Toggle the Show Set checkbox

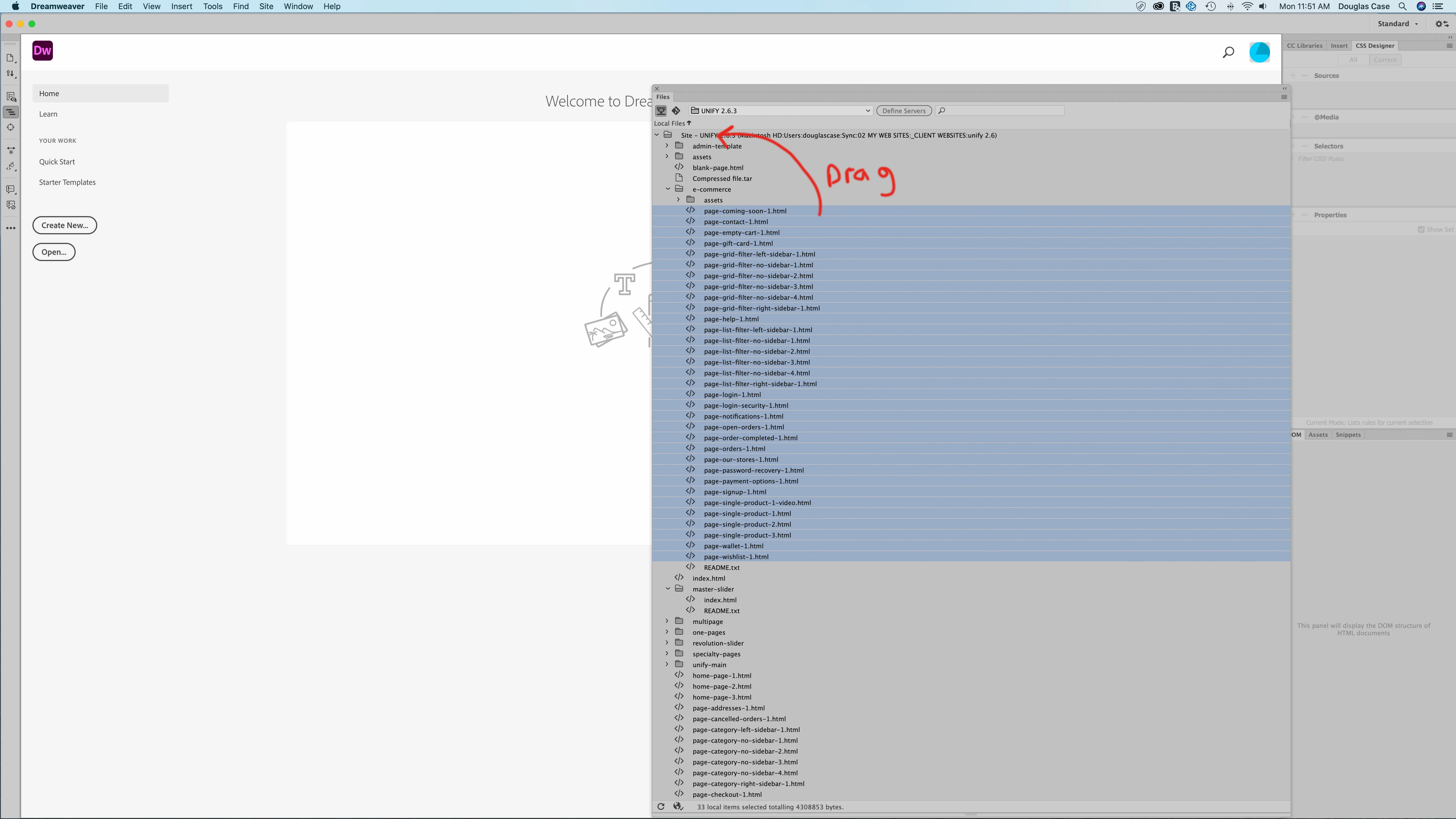(x=1421, y=229)
